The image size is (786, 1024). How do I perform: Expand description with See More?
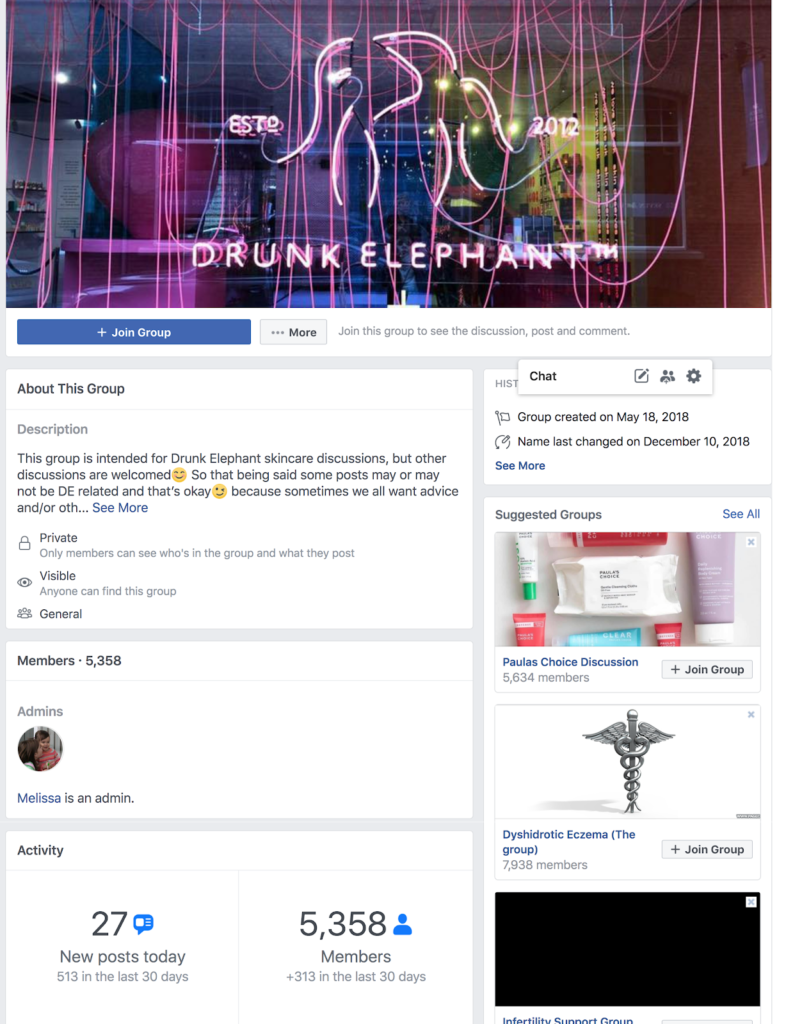(120, 508)
